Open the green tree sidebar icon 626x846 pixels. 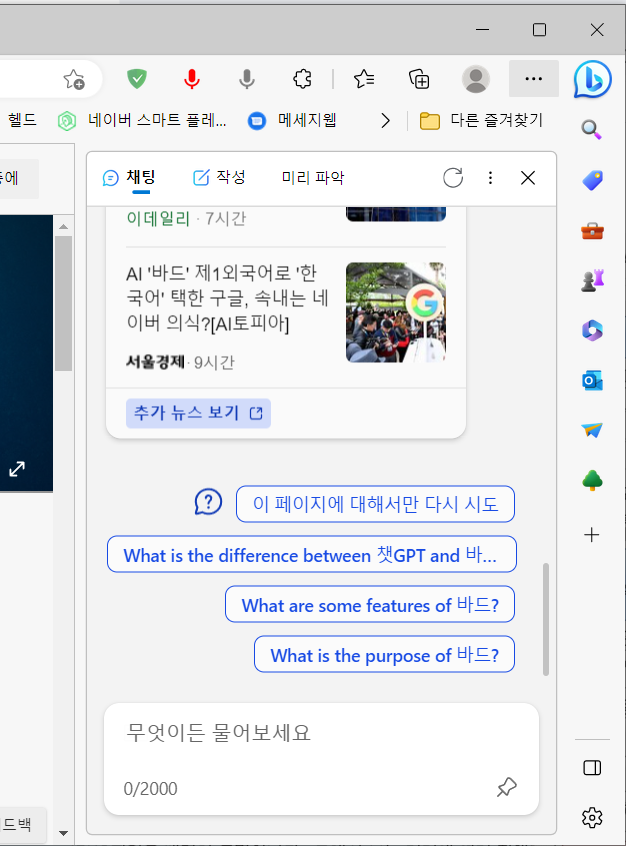tap(592, 480)
